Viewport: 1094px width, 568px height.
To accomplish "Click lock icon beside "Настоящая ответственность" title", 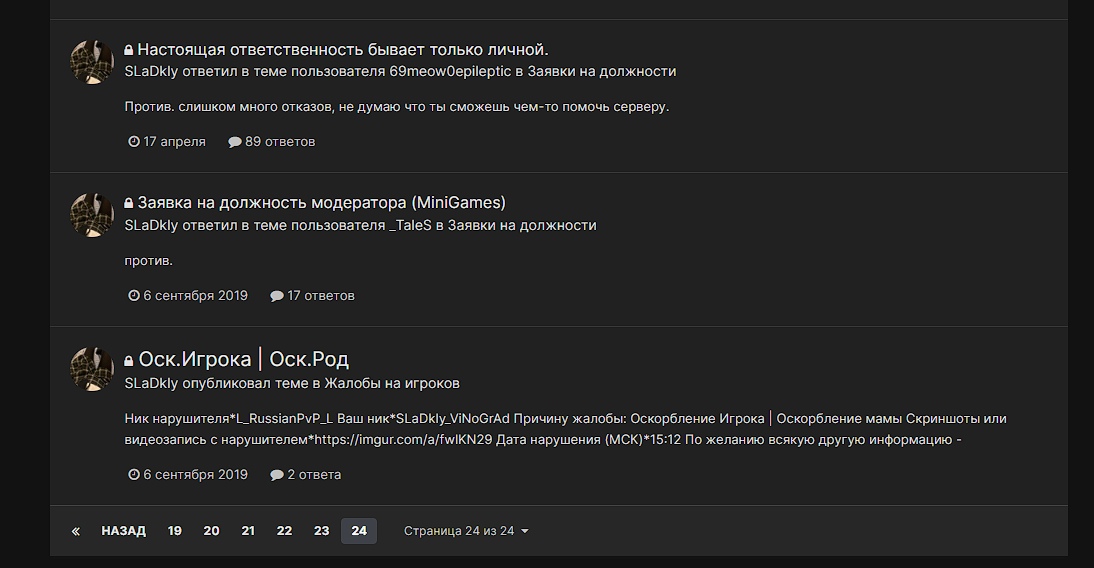I will point(128,50).
